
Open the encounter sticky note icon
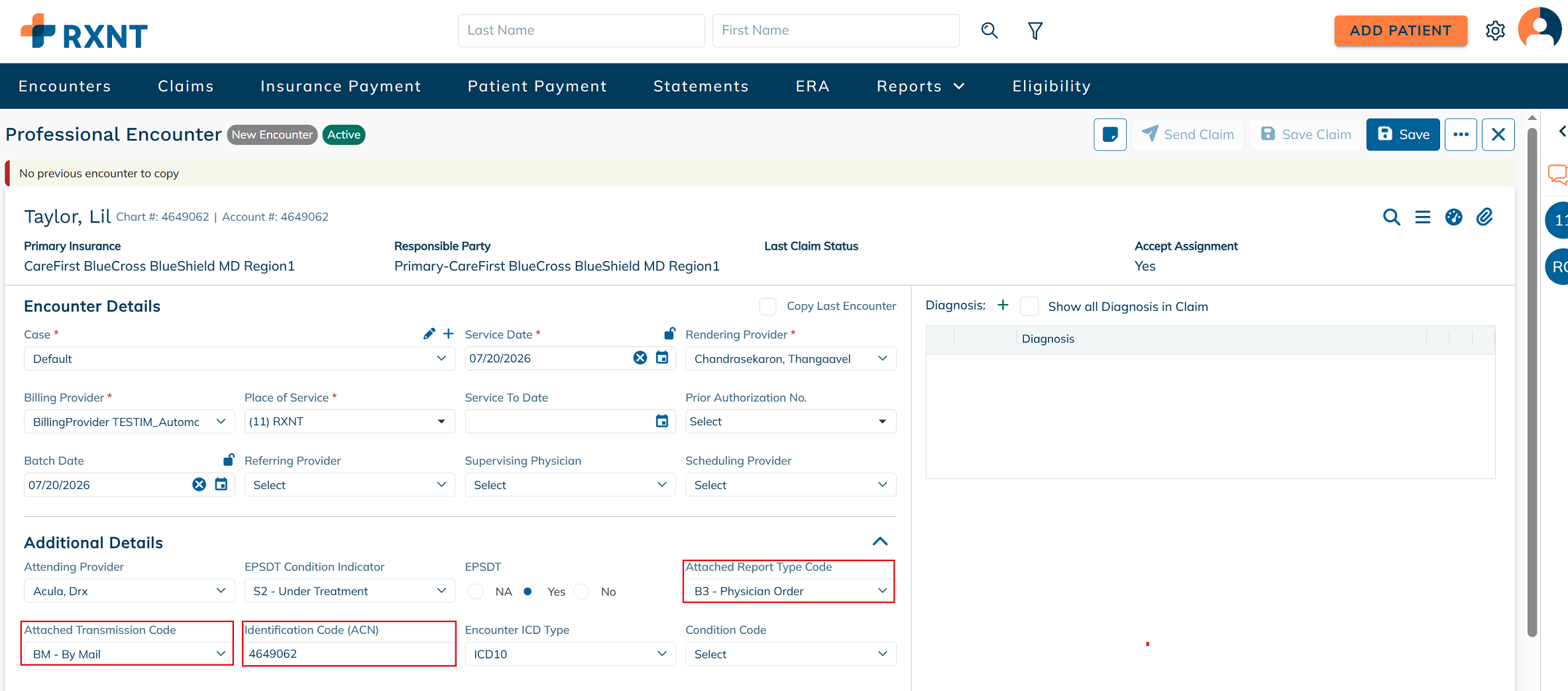coord(1110,134)
